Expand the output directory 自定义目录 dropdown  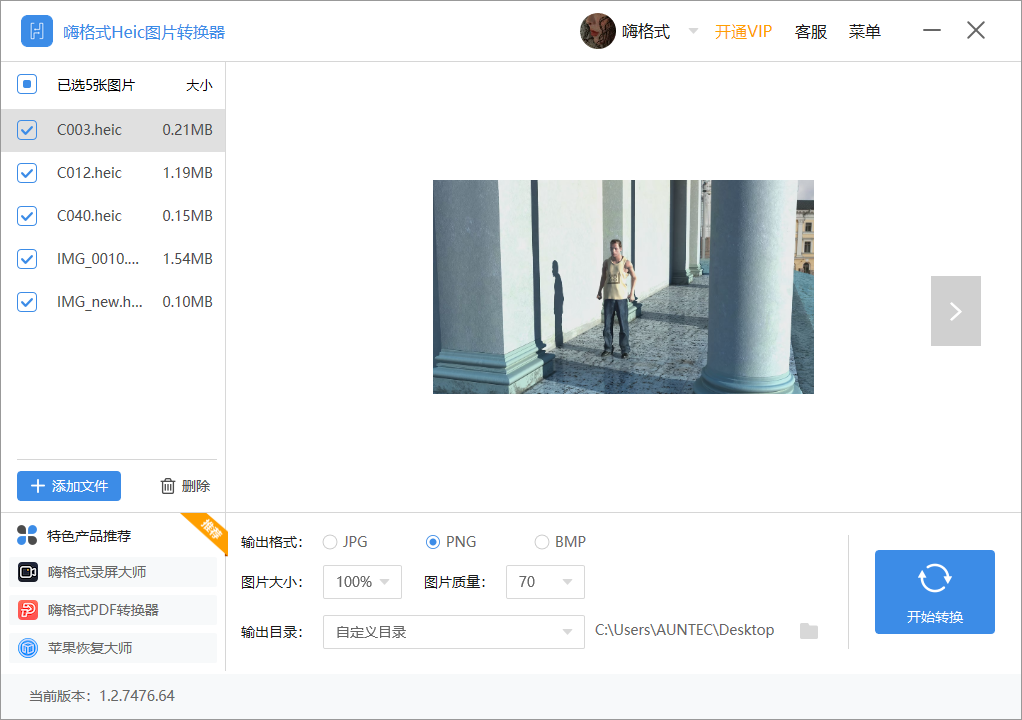click(x=453, y=632)
